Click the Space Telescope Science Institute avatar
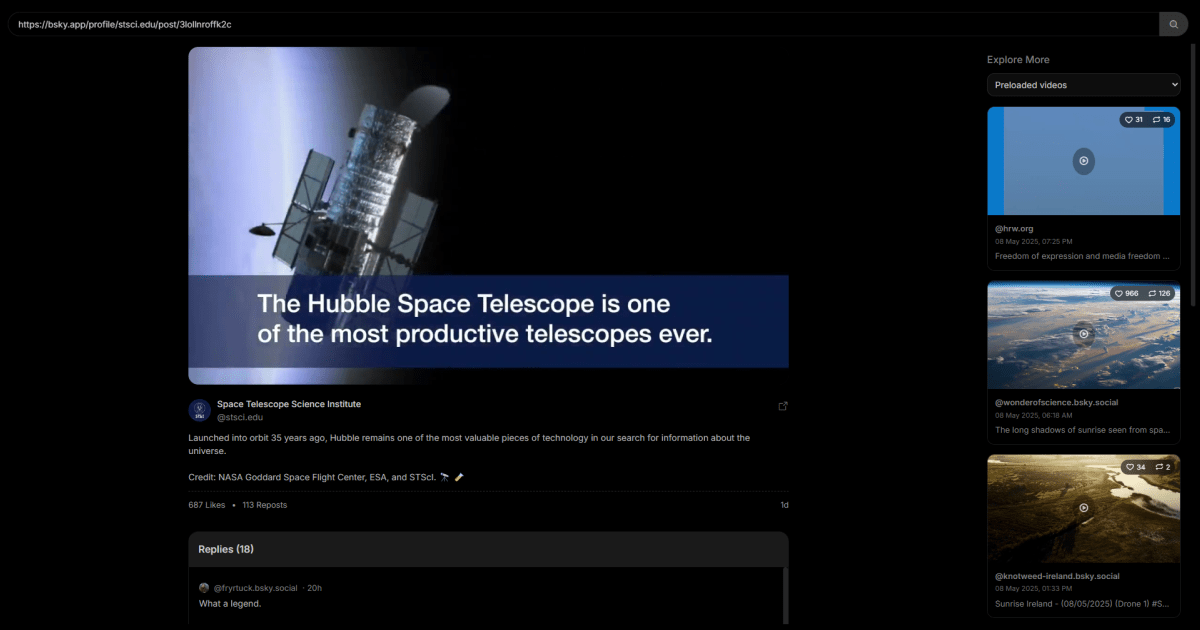 tap(199, 410)
